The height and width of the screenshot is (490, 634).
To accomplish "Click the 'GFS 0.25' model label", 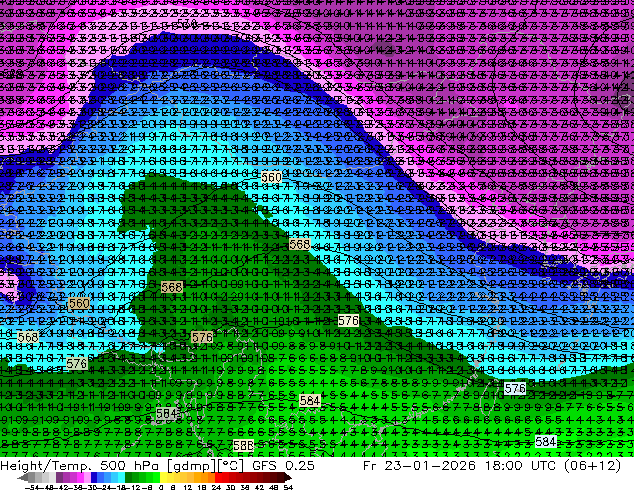I will (x=283, y=466).
